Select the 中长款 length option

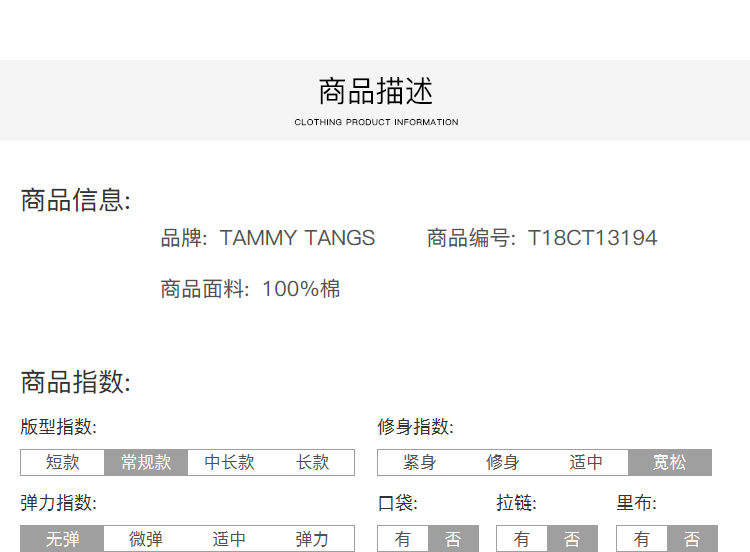coord(229,462)
